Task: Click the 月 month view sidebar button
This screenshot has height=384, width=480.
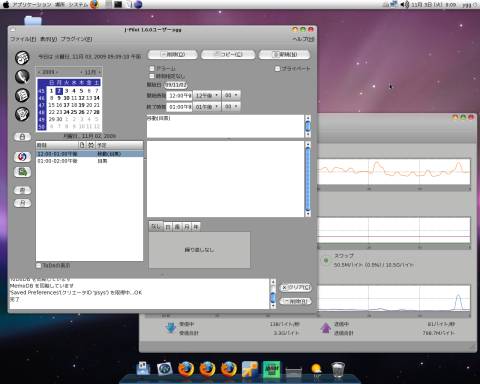Action: pos(22,203)
